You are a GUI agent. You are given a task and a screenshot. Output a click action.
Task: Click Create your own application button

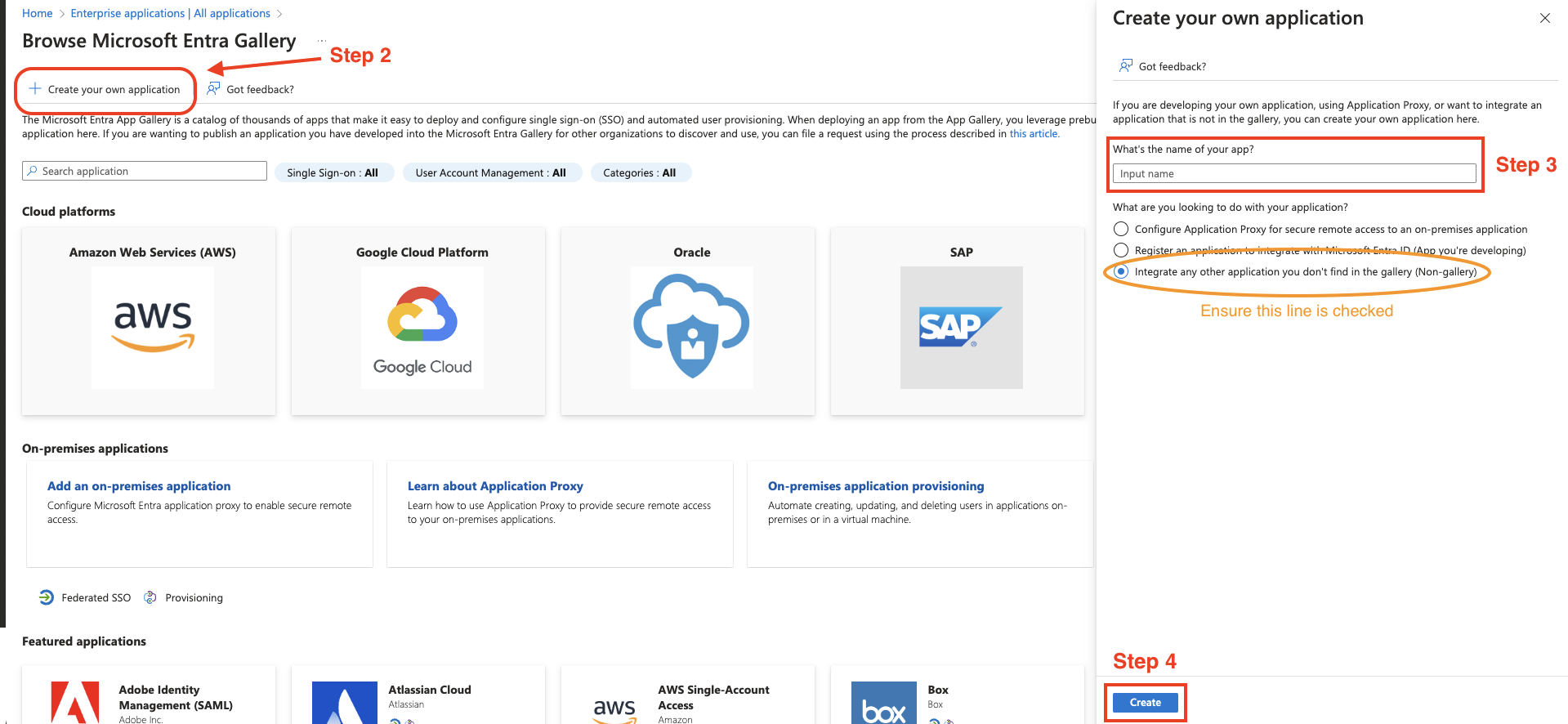coord(105,89)
